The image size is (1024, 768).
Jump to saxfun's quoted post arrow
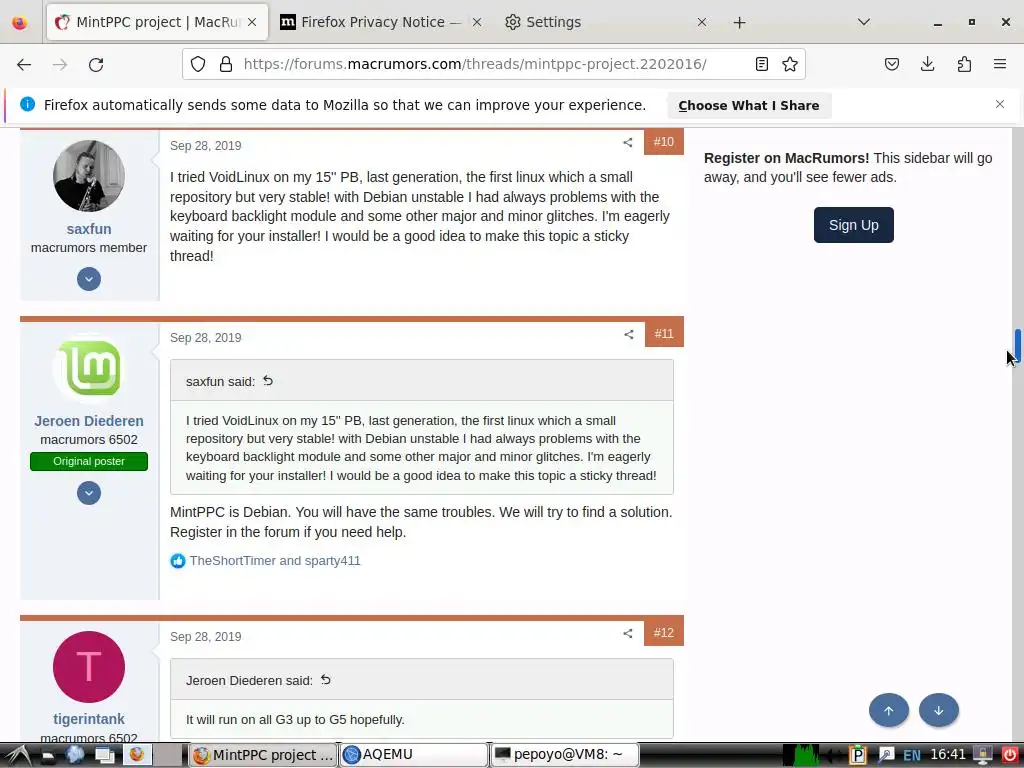click(x=268, y=381)
